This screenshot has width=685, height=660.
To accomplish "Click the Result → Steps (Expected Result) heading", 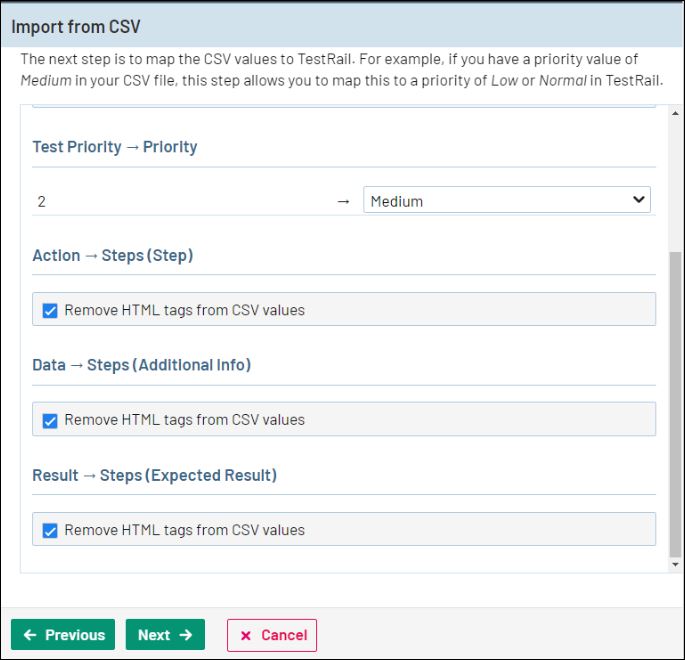I will coord(155,475).
